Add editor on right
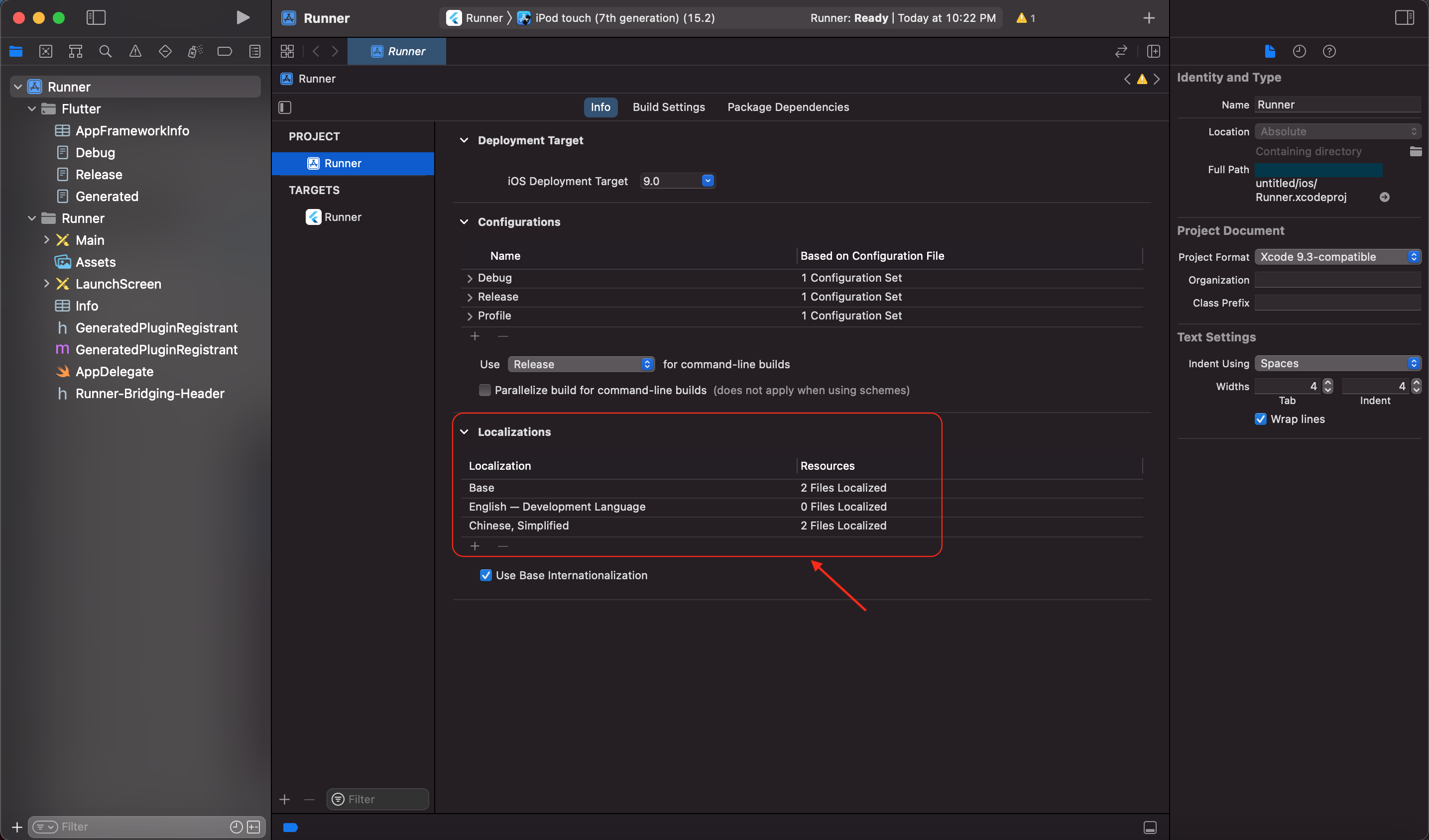The height and width of the screenshot is (840, 1429). [x=1153, y=52]
